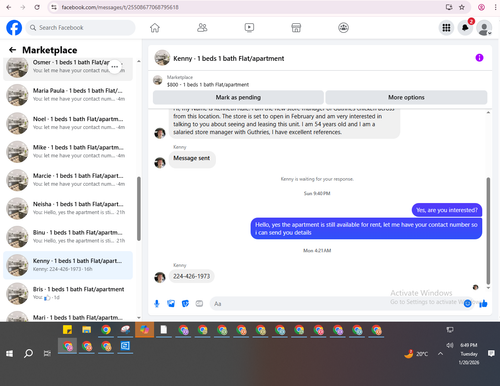Click the address bar URL
Viewport: 500px width, 386px height.
[120, 7]
